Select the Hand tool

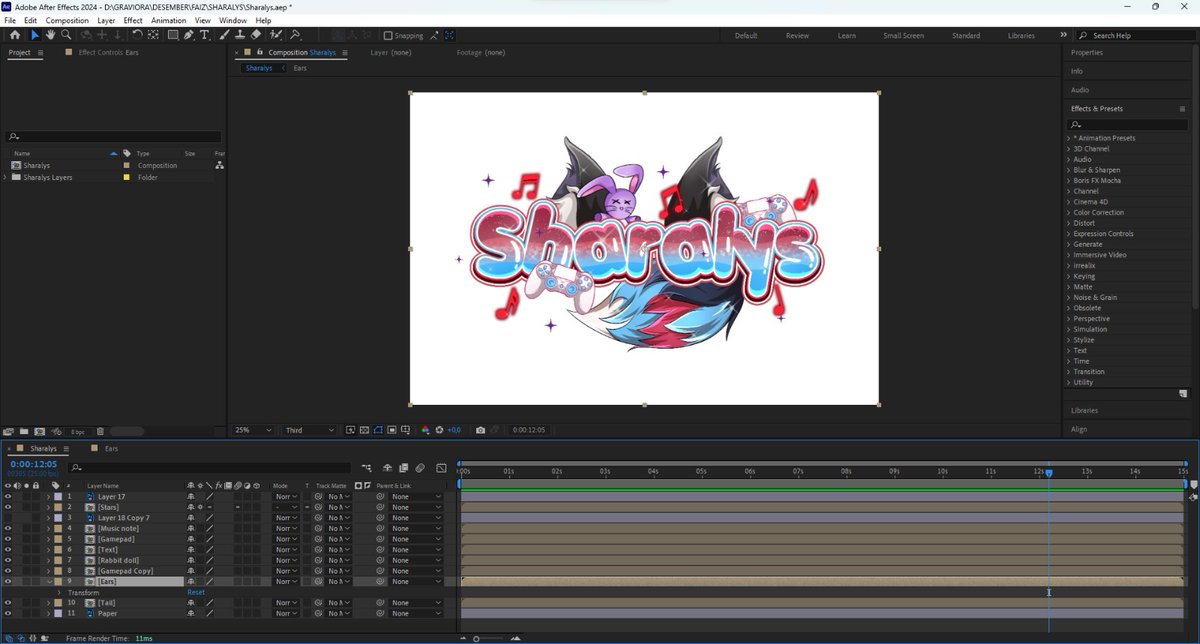[51, 35]
